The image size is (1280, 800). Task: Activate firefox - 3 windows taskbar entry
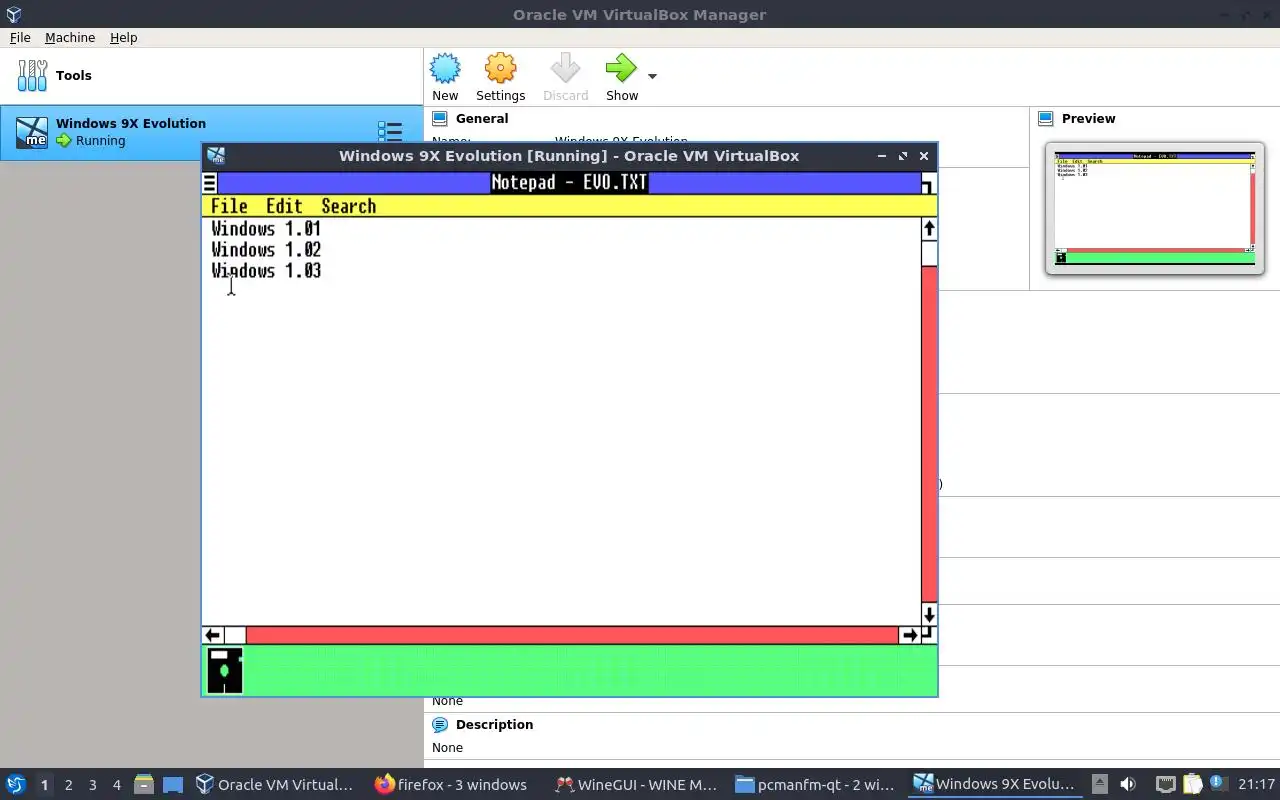pyautogui.click(x=451, y=785)
